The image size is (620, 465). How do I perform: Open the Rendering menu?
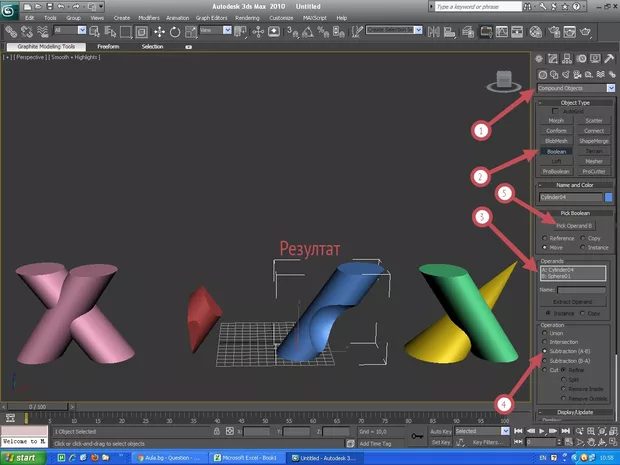tap(246, 18)
